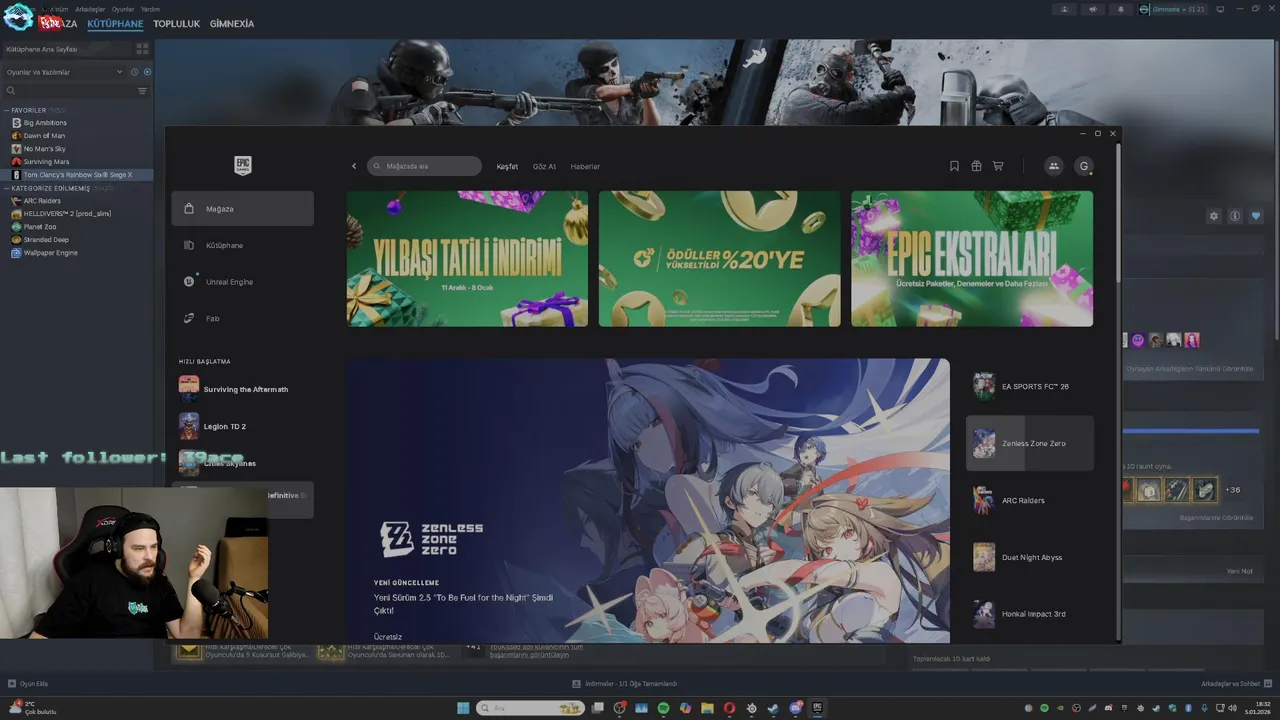Focus the Mağazada ara search field
The height and width of the screenshot is (720, 1280).
coord(424,166)
